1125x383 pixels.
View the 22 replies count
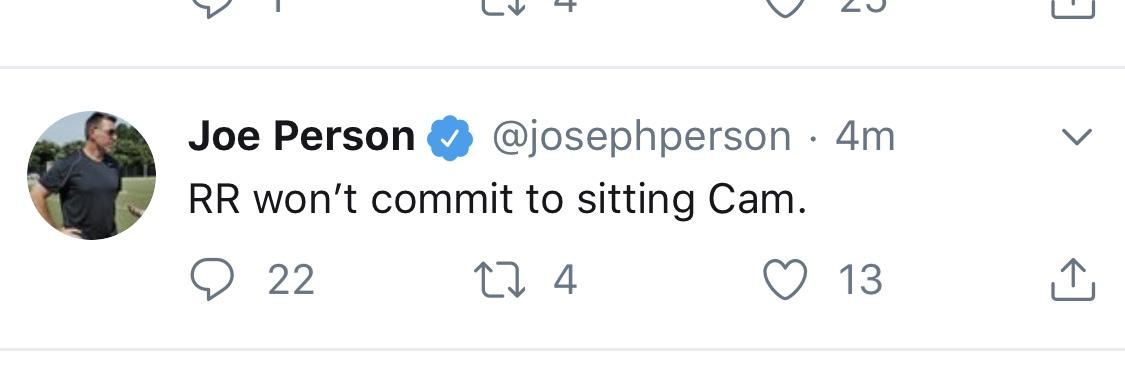291,280
